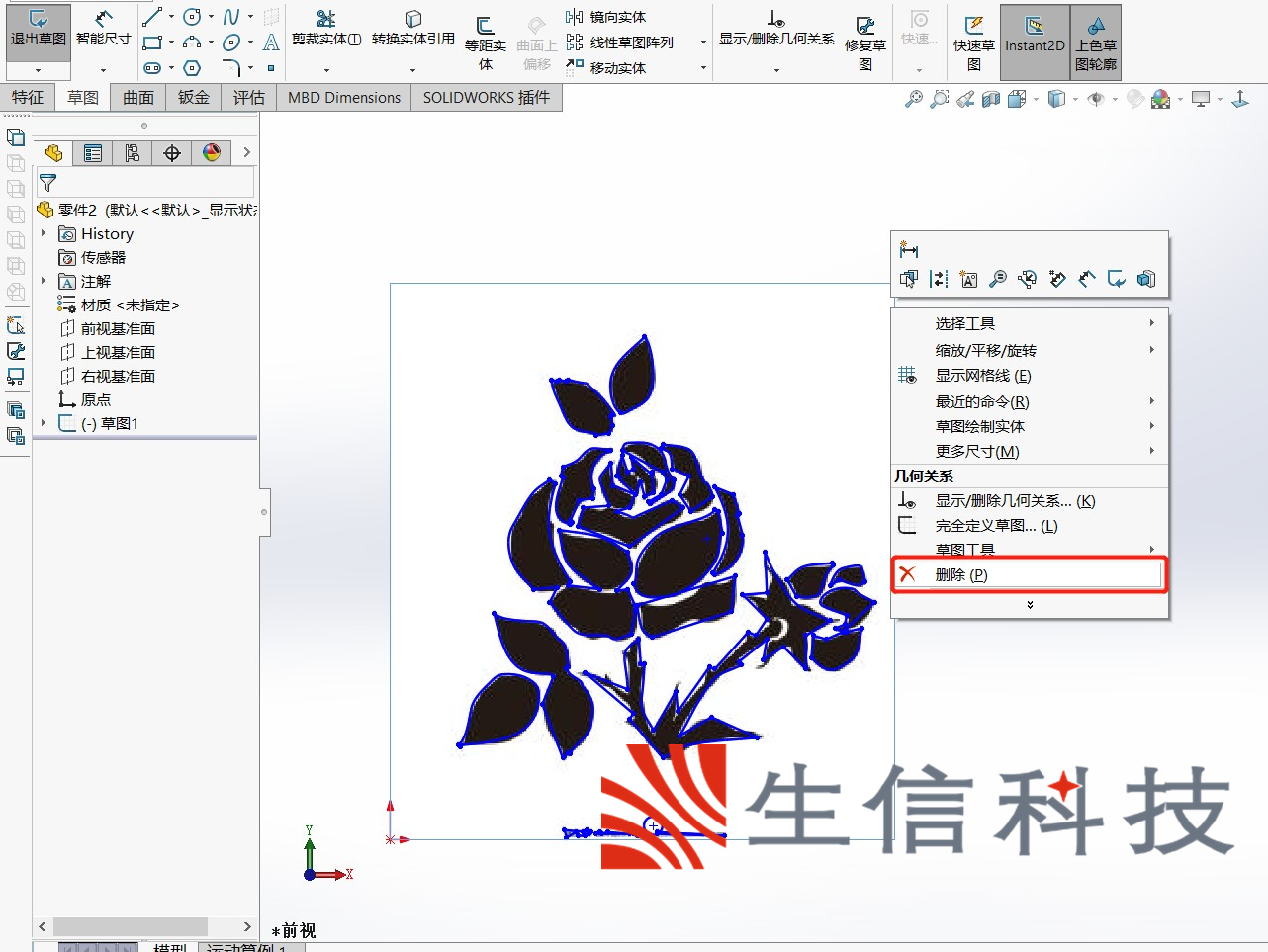This screenshot has height=952, width=1268.
Task: Select the Smart Dimension (智能尺寸) tool
Action: click(103, 30)
